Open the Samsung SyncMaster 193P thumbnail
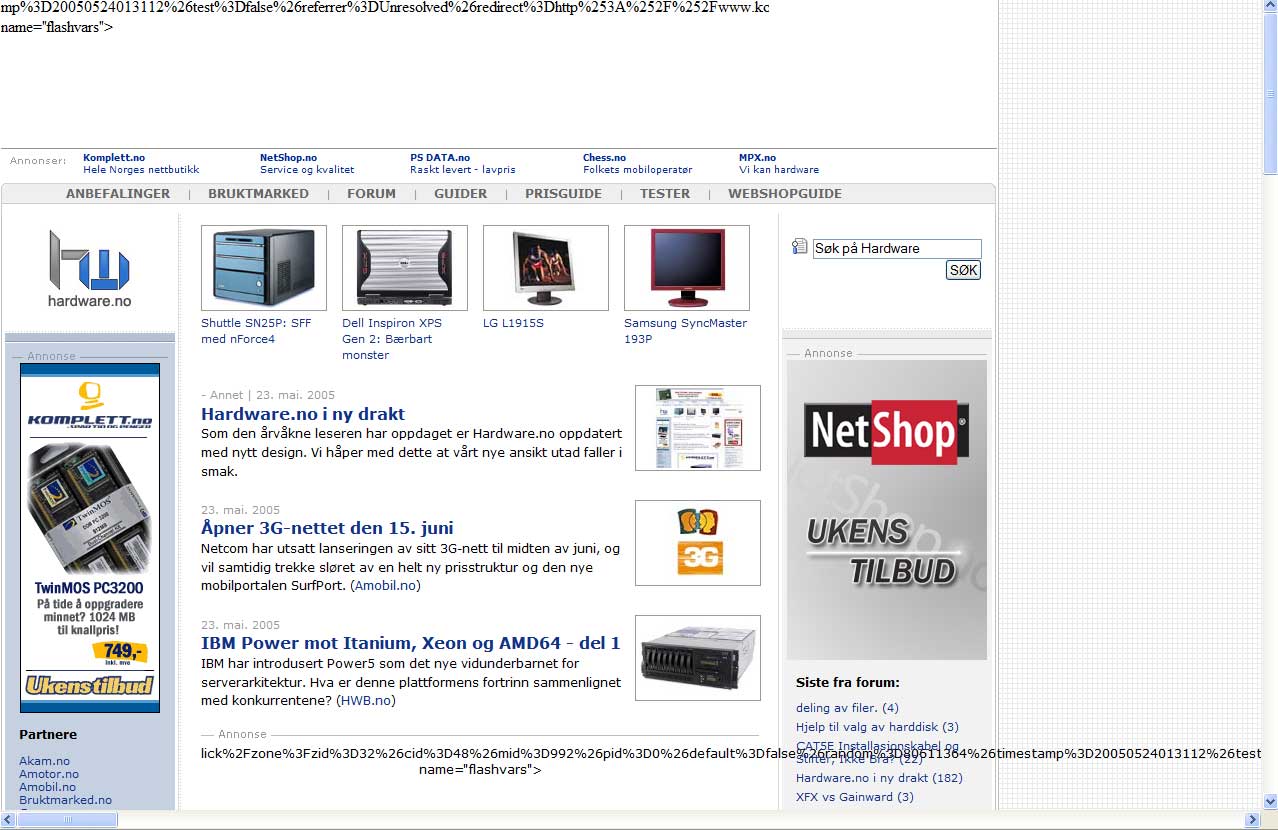 point(687,268)
